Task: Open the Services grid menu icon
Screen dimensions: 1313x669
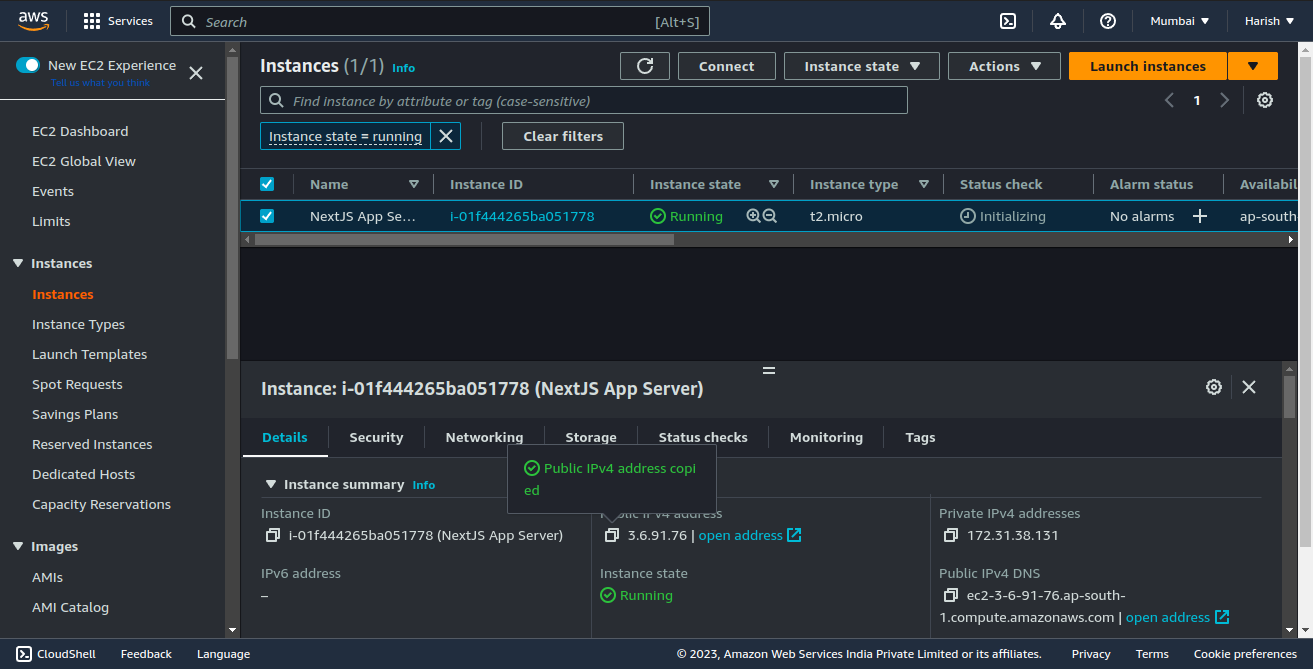Action: pos(92,21)
